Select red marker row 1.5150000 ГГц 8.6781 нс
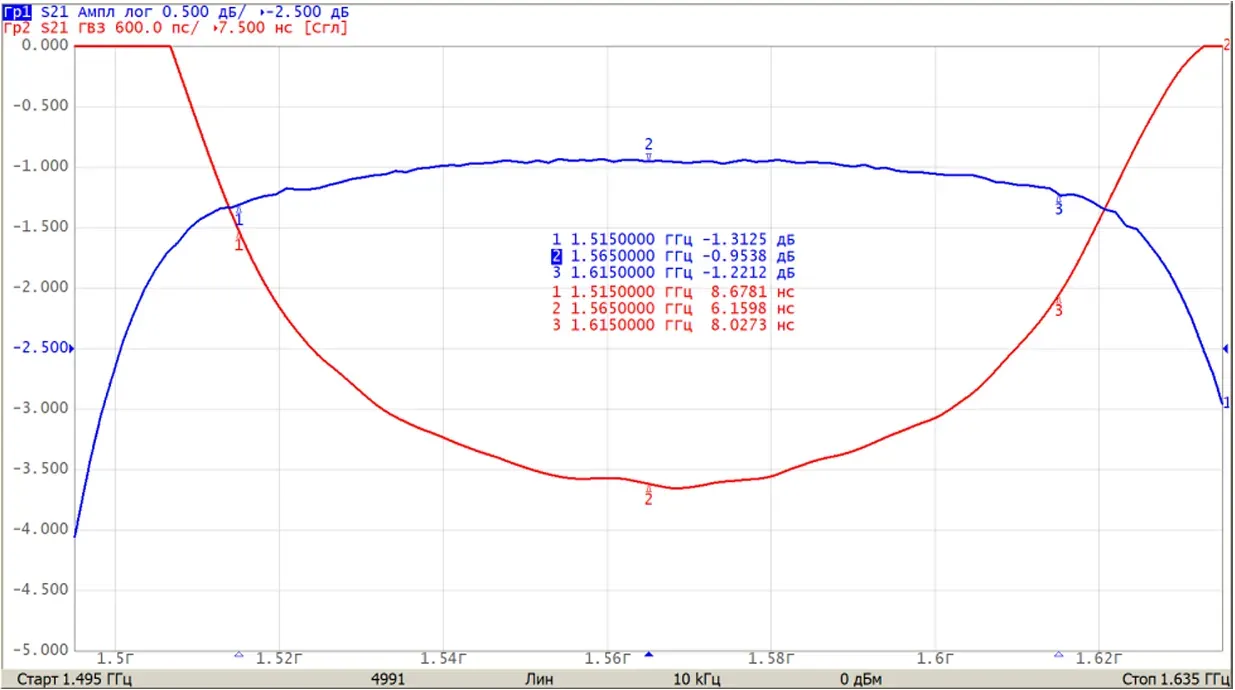The width and height of the screenshot is (1235, 690). 674,291
